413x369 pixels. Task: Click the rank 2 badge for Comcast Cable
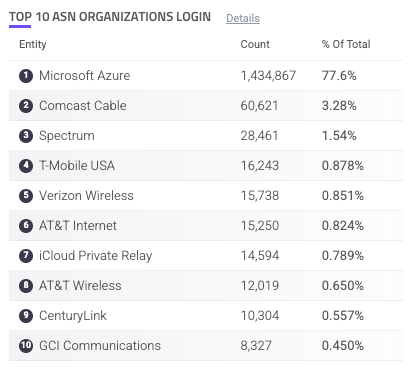[26, 106]
